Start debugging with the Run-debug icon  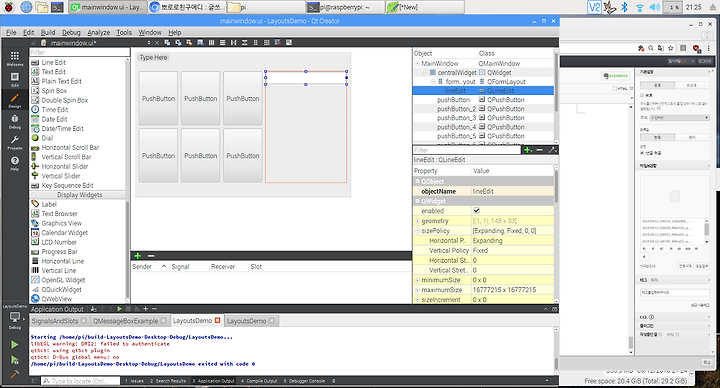tap(15, 360)
